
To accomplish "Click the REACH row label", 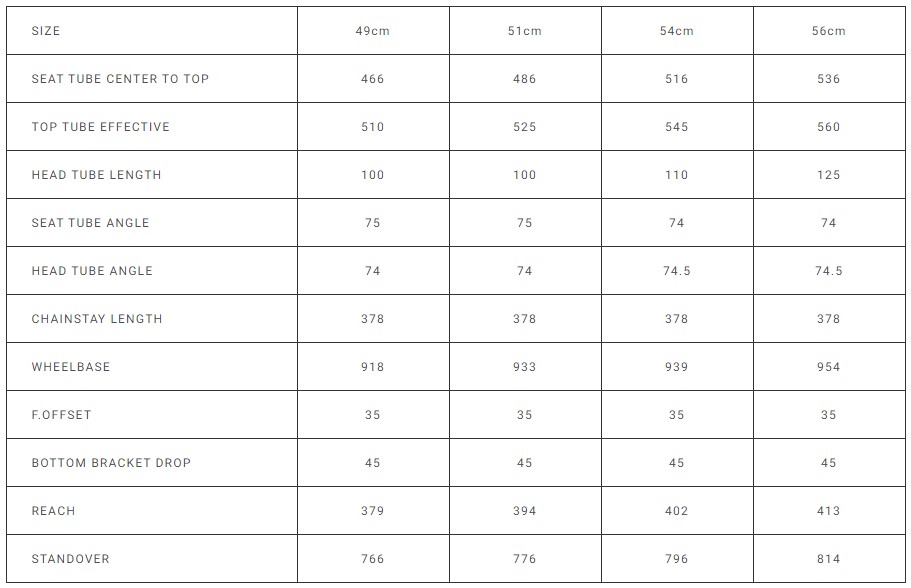I will click(x=54, y=511).
